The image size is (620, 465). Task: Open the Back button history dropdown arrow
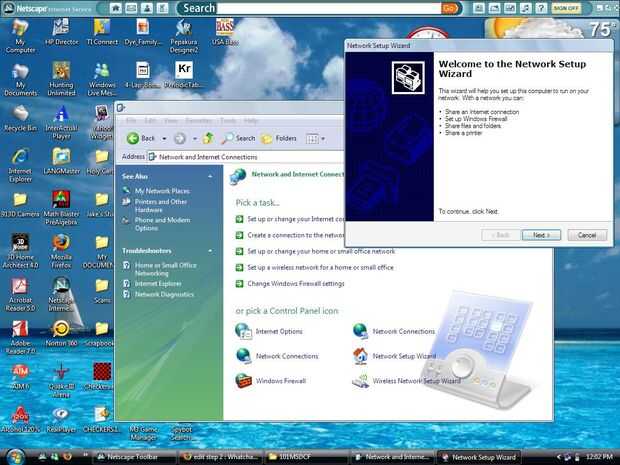coord(164,138)
